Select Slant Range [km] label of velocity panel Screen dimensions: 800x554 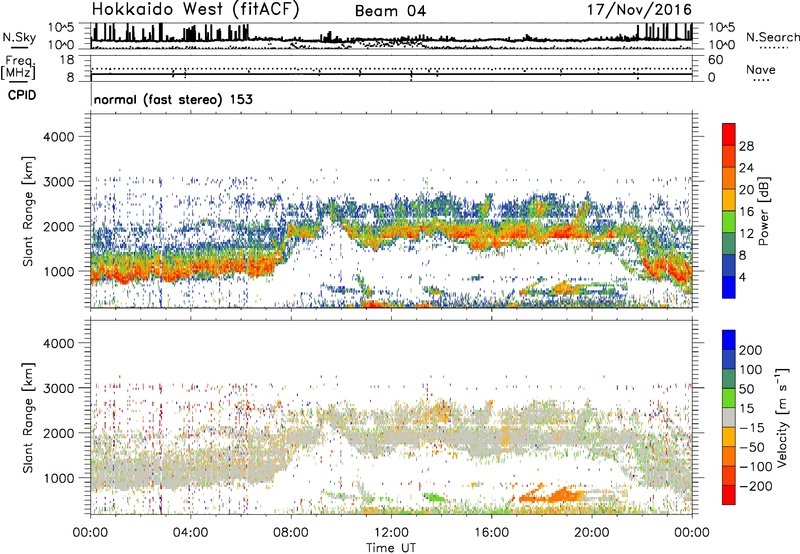click(28, 418)
